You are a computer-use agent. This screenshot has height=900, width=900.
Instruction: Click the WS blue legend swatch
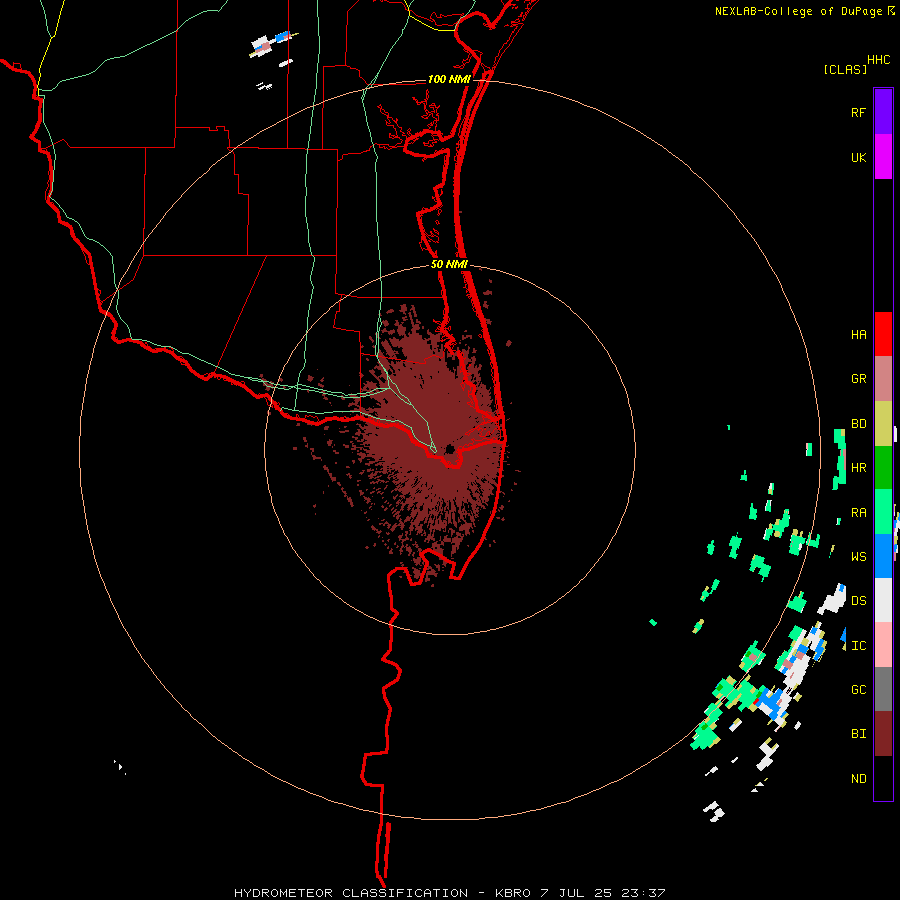coord(883,556)
